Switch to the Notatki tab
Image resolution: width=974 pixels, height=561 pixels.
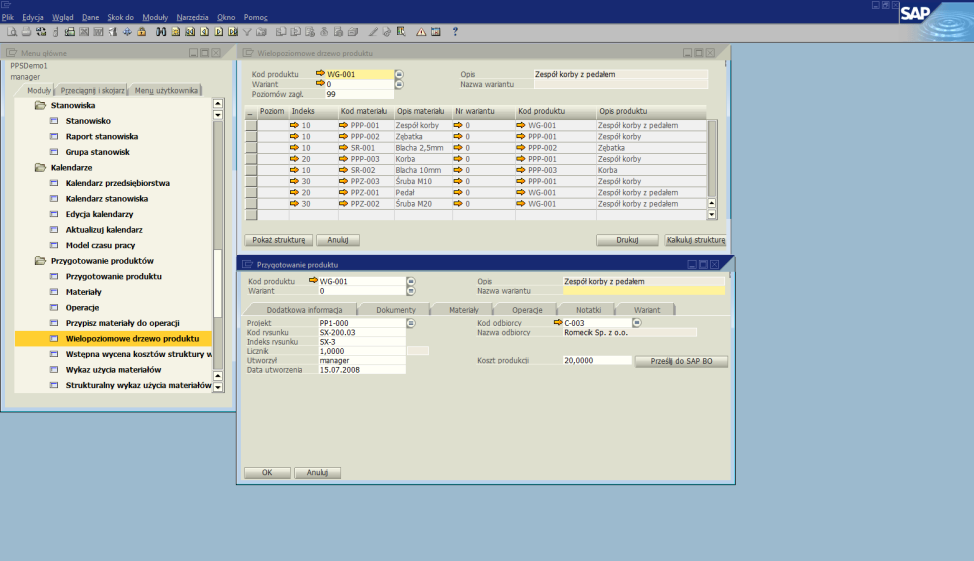point(588,309)
